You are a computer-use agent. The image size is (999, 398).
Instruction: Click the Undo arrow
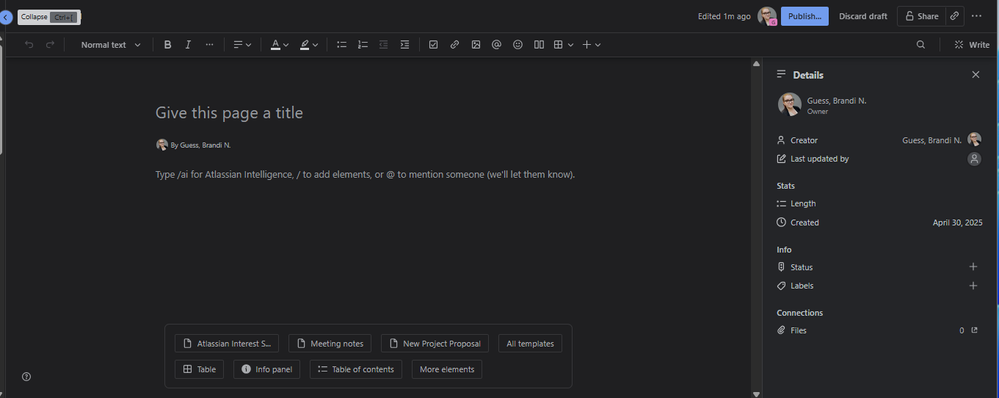(29, 45)
